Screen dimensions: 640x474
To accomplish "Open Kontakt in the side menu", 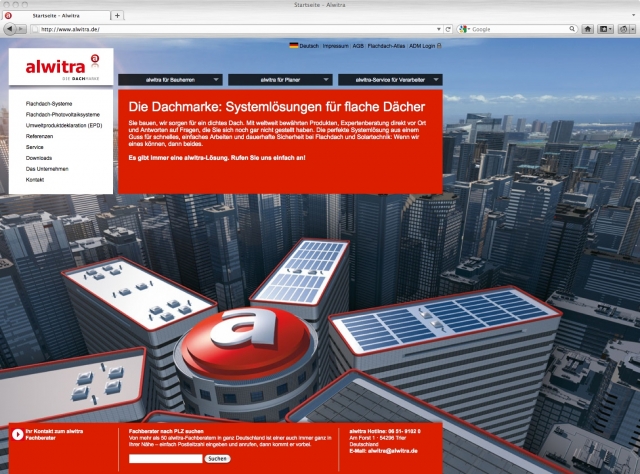I will coord(35,180).
